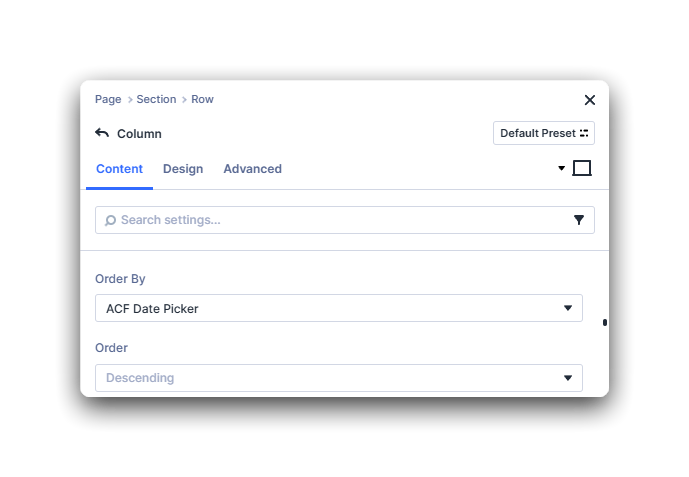This screenshot has height=477, width=689.
Task: Close the Column settings panel
Action: tap(589, 100)
